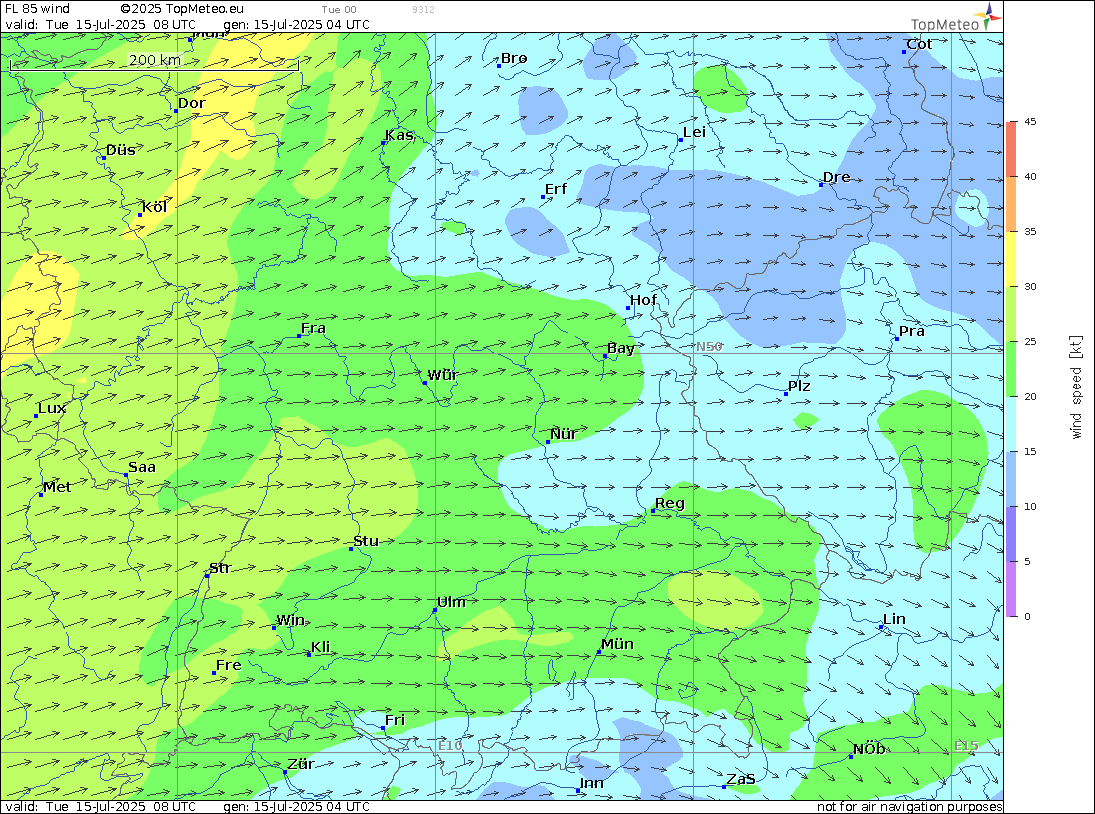Select the Erf city label

pos(556,190)
